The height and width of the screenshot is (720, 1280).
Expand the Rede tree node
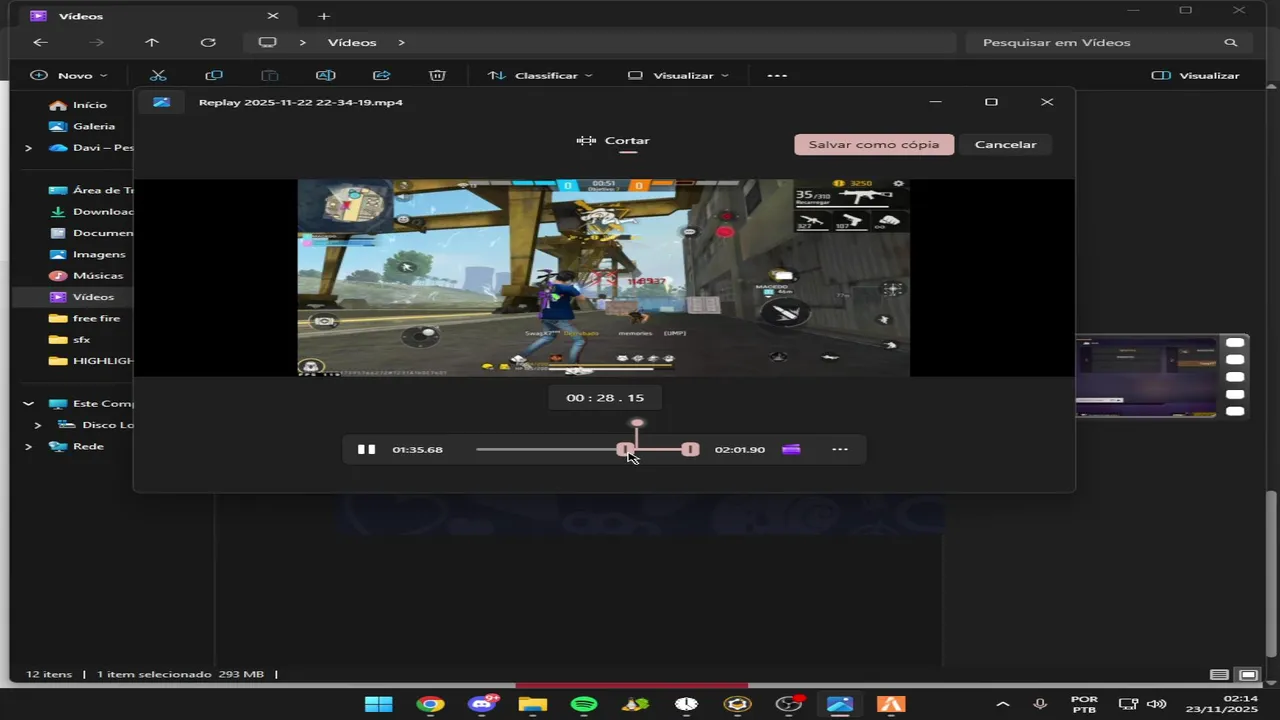pyautogui.click(x=28, y=447)
